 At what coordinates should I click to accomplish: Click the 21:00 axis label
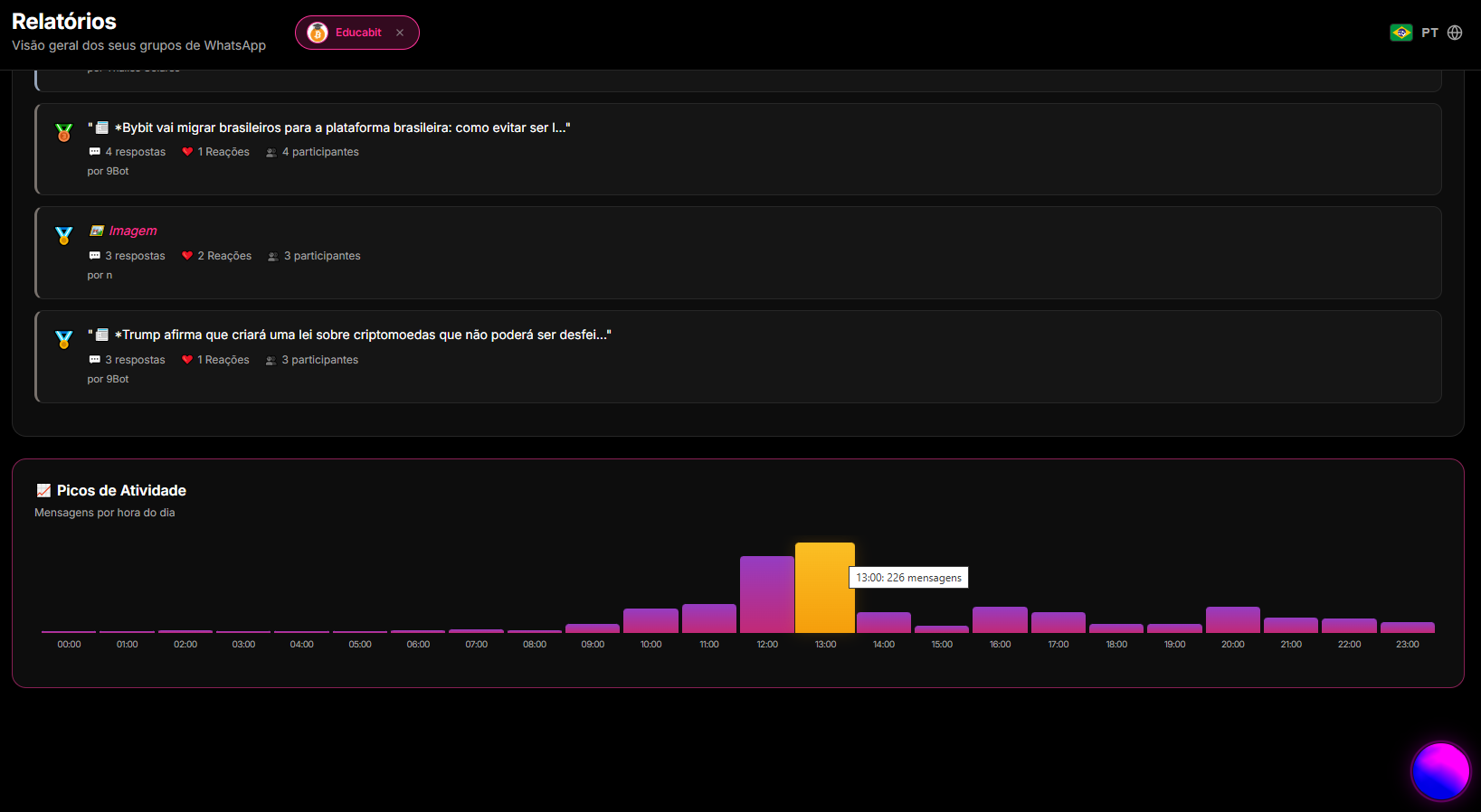point(1291,645)
